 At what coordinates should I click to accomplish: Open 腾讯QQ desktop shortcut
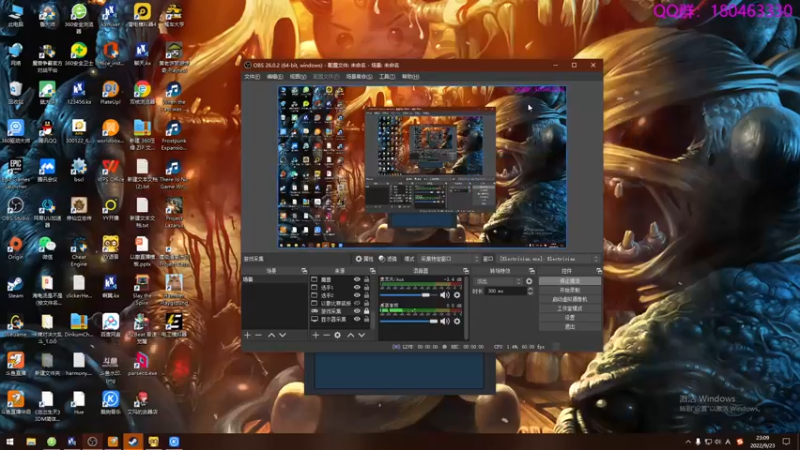coord(47,132)
